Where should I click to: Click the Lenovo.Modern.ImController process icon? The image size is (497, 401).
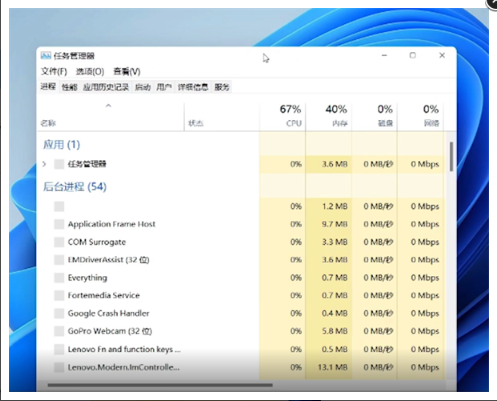pos(59,367)
